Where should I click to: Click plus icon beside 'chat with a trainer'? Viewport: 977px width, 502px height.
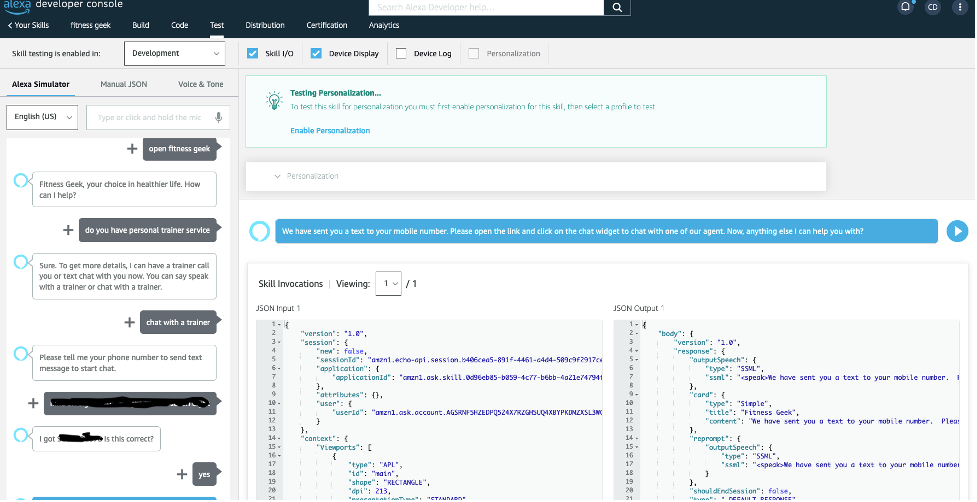pyautogui.click(x=130, y=322)
